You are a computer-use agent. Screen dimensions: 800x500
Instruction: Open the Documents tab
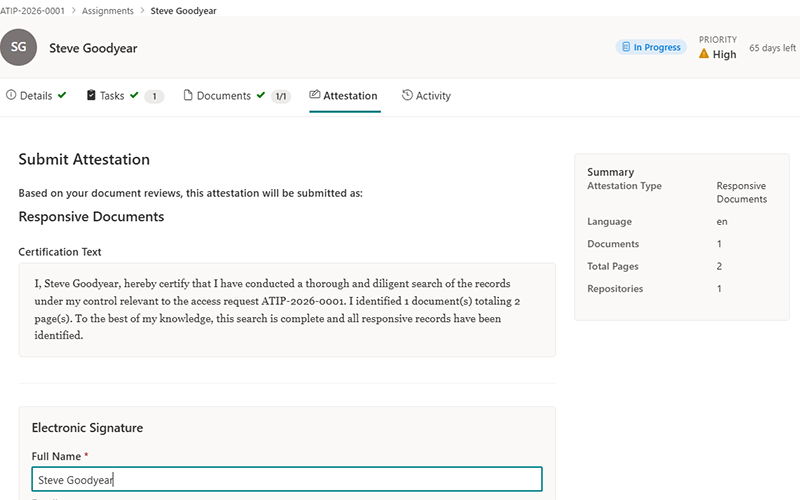pos(223,96)
